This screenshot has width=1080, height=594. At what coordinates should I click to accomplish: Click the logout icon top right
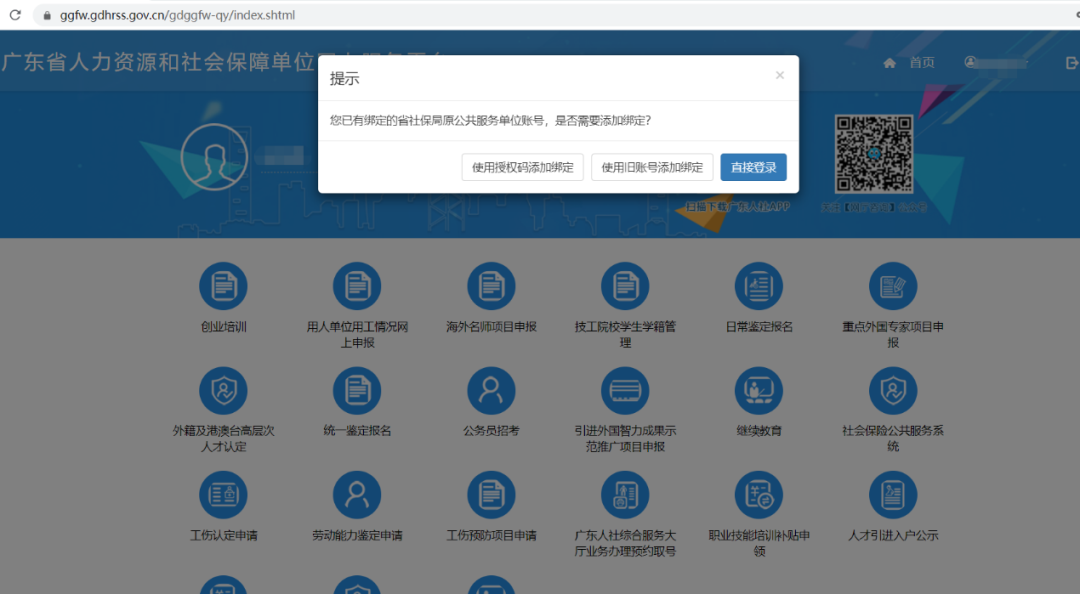point(1072,62)
